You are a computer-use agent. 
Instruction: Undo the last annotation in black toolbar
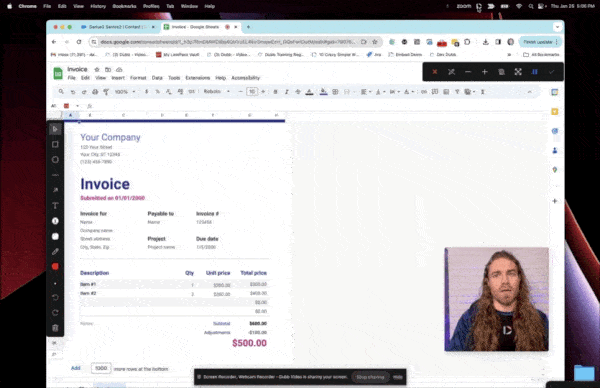(x=55, y=297)
